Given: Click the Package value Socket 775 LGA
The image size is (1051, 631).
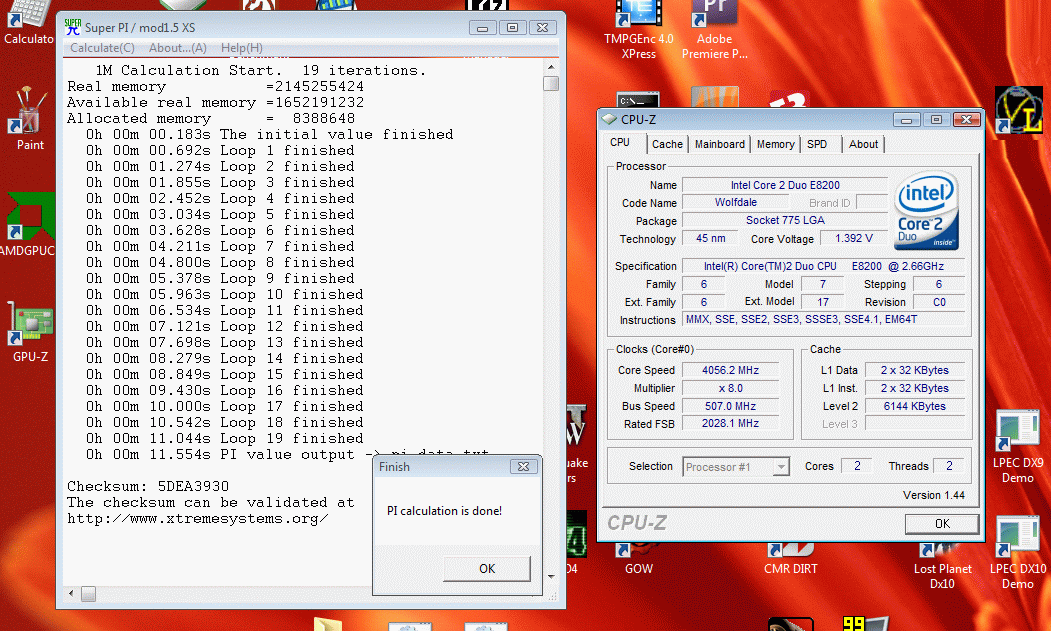Looking at the screenshot, I should (785, 220).
